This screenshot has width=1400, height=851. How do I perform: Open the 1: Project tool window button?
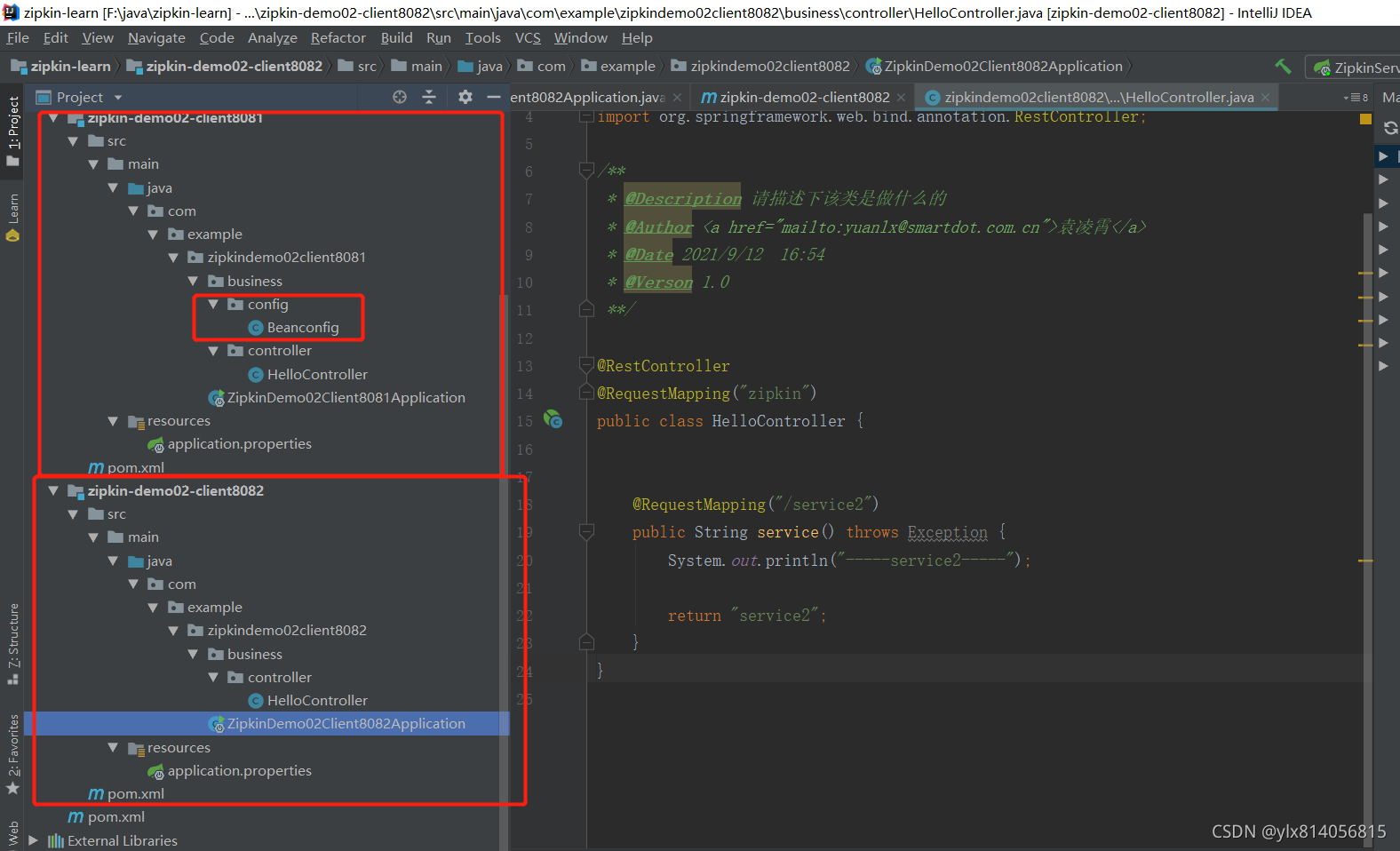[x=12, y=131]
